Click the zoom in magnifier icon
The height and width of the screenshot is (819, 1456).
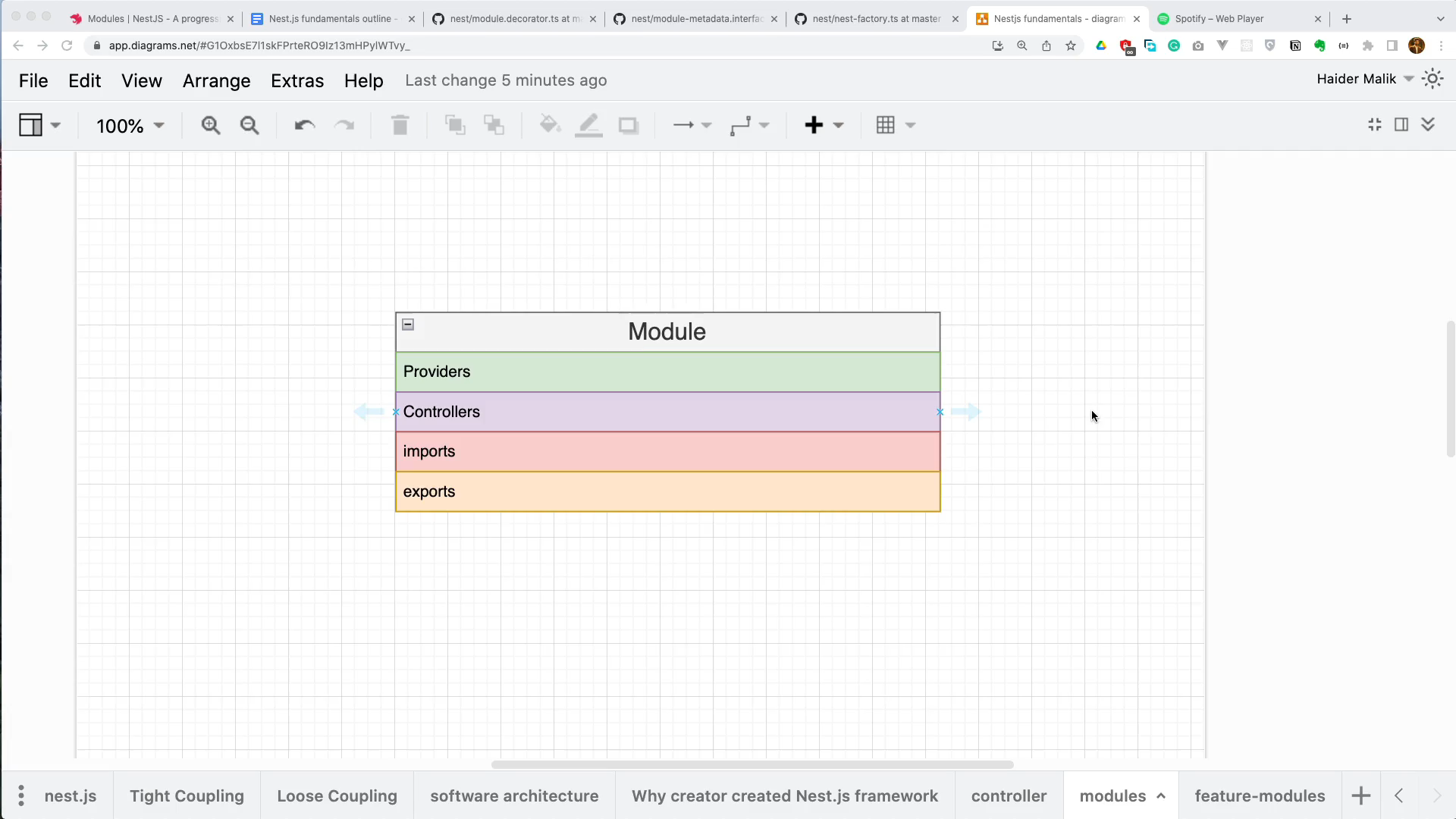210,126
